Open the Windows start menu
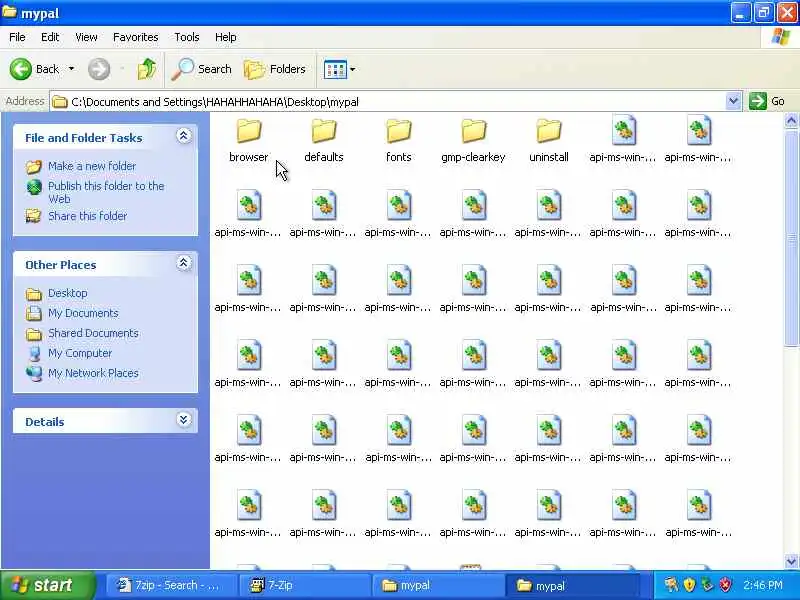 47,585
